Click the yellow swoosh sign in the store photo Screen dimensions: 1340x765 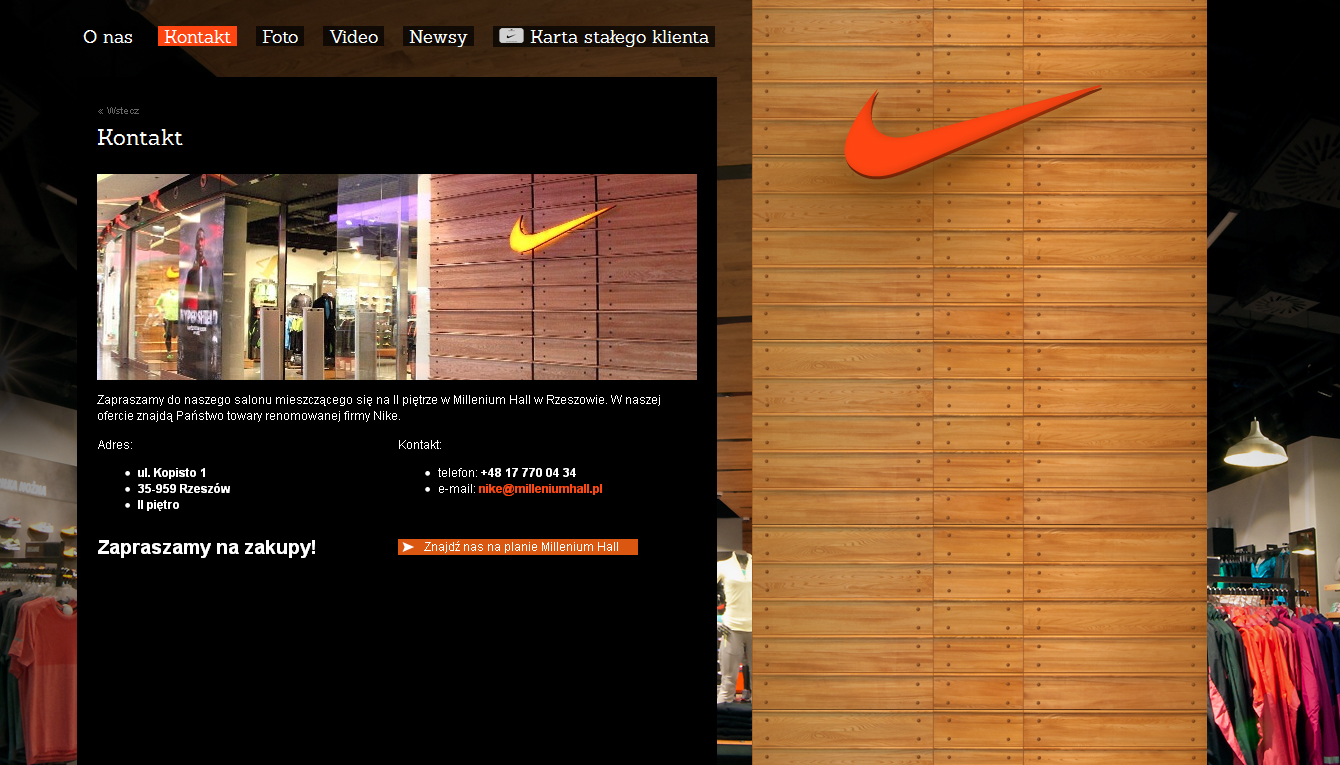click(x=558, y=230)
